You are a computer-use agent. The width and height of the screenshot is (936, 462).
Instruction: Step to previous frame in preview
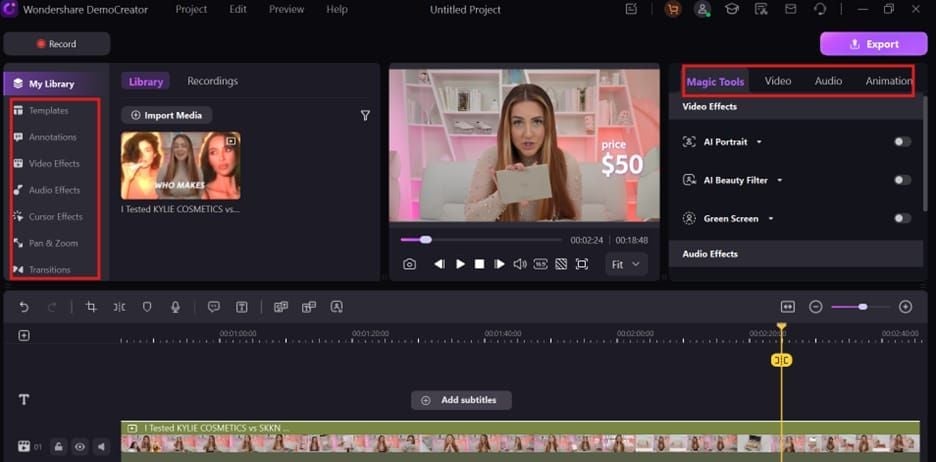tap(439, 264)
